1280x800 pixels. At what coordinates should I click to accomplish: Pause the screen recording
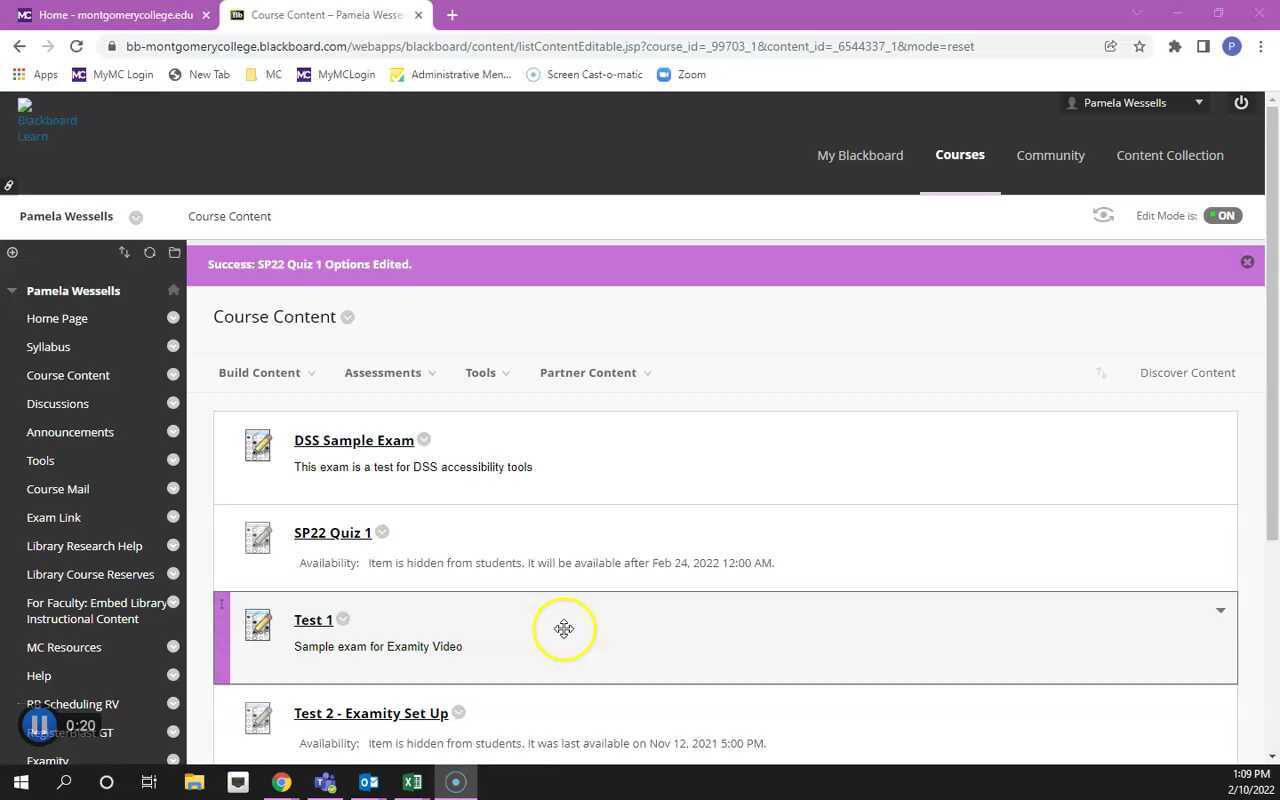pos(39,725)
